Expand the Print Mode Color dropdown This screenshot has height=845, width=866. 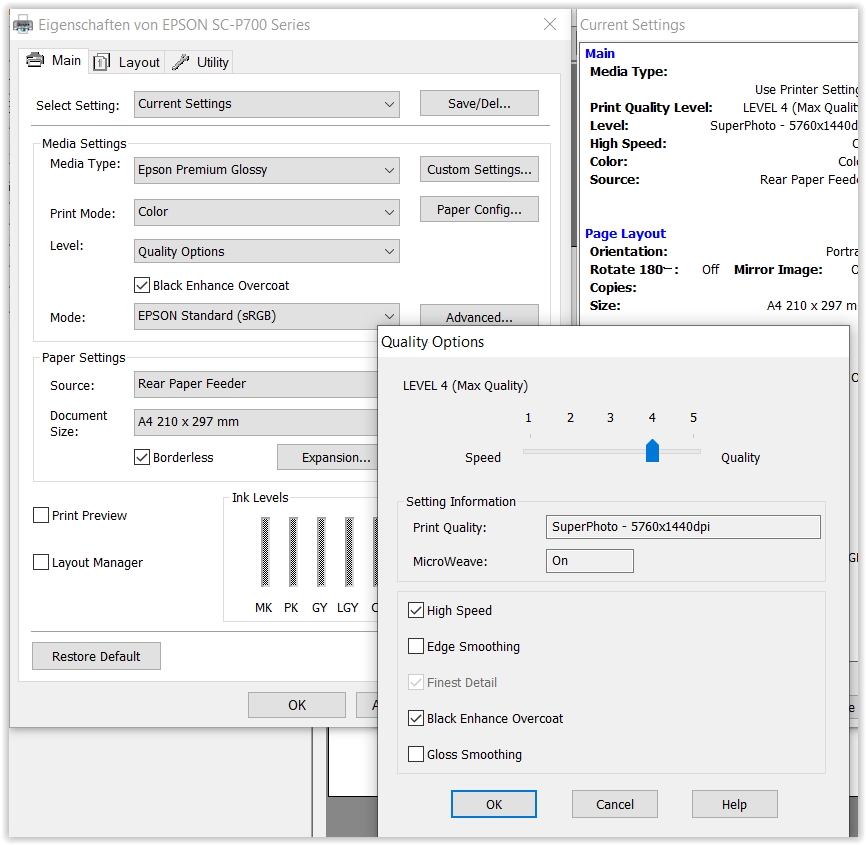[x=267, y=212]
